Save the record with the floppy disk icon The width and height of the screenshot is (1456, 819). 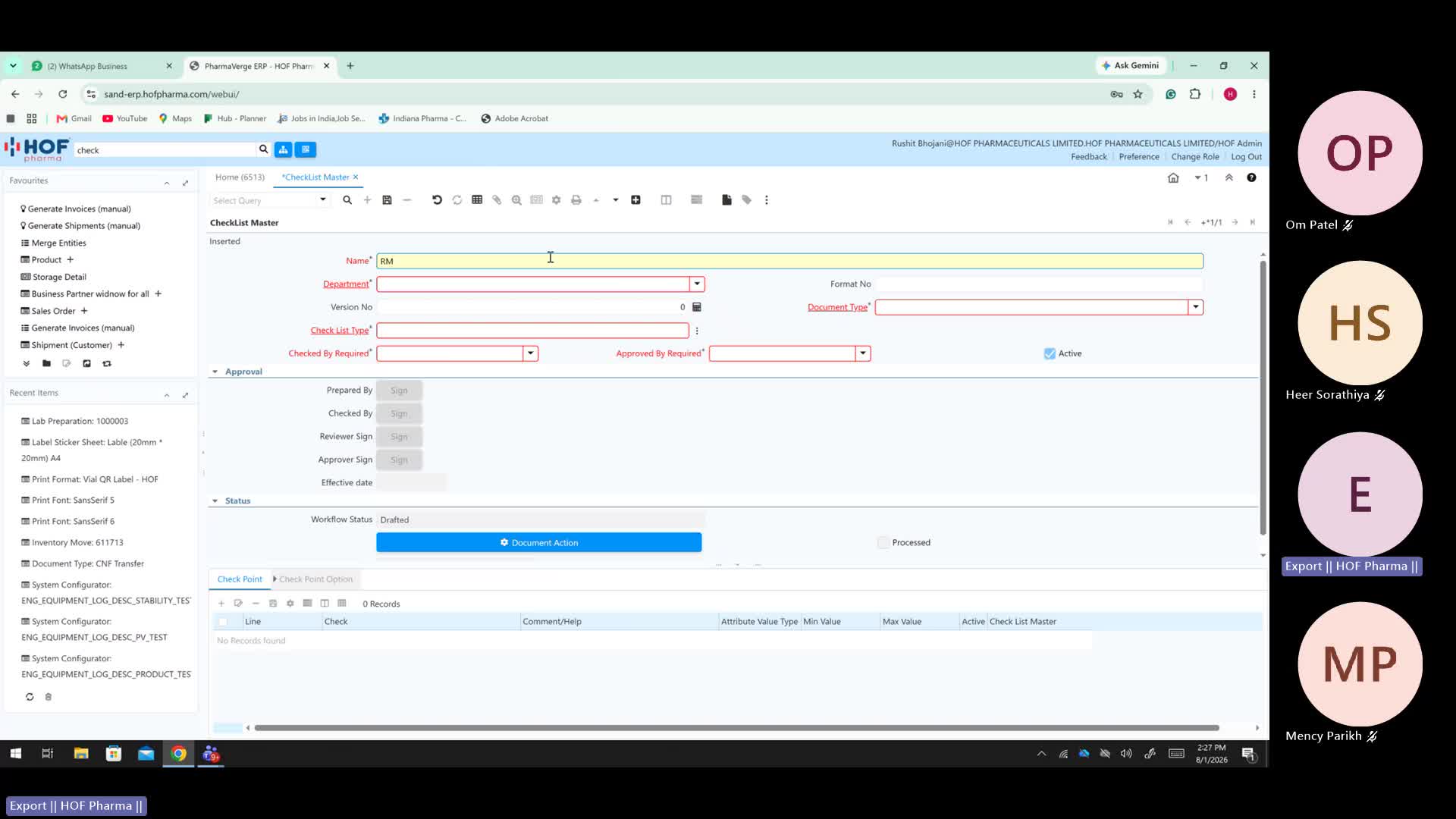tap(387, 200)
